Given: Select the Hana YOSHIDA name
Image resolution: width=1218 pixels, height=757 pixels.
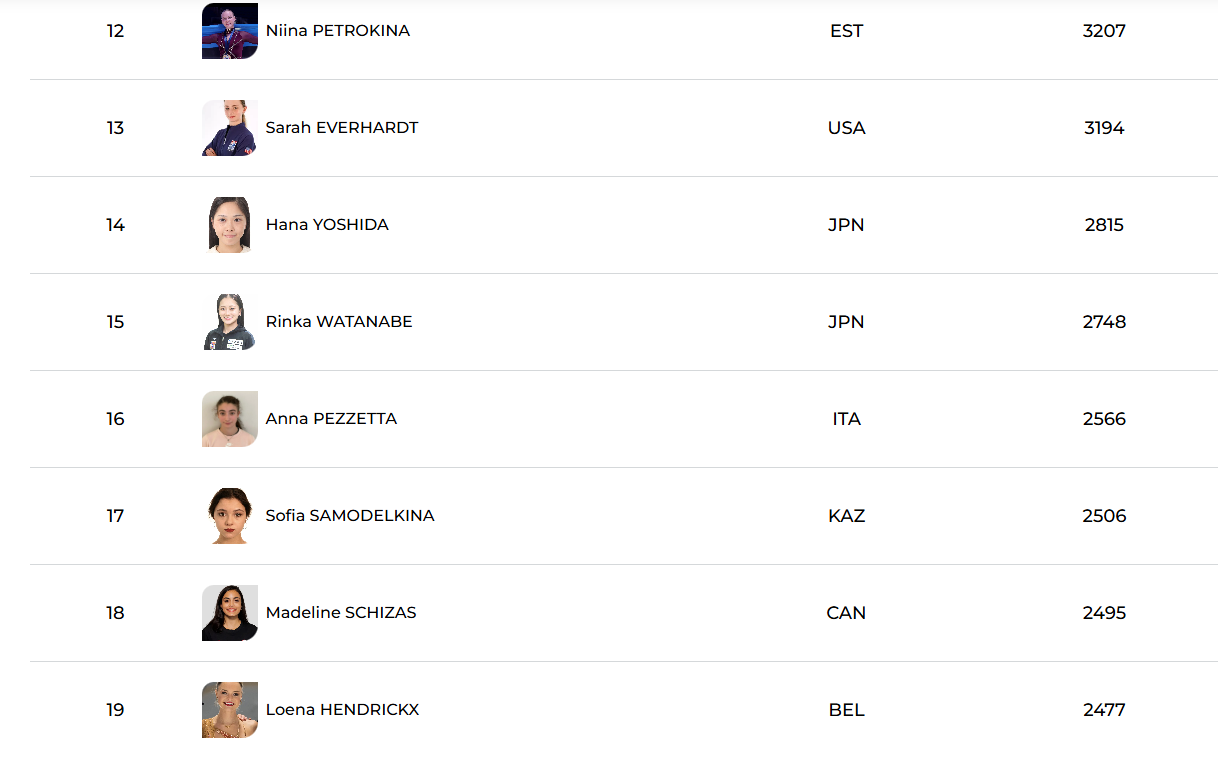Looking at the screenshot, I should pyautogui.click(x=327, y=225).
